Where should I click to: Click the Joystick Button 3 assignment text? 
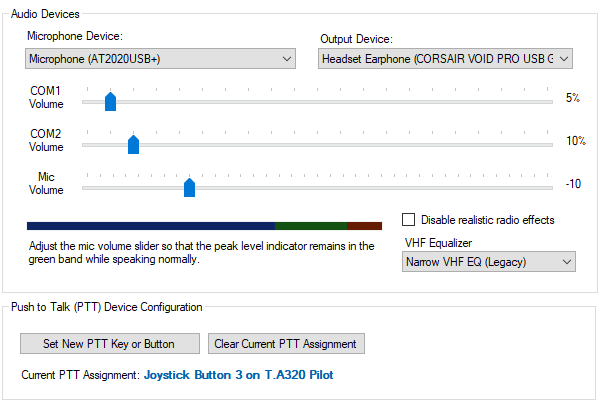(238, 376)
